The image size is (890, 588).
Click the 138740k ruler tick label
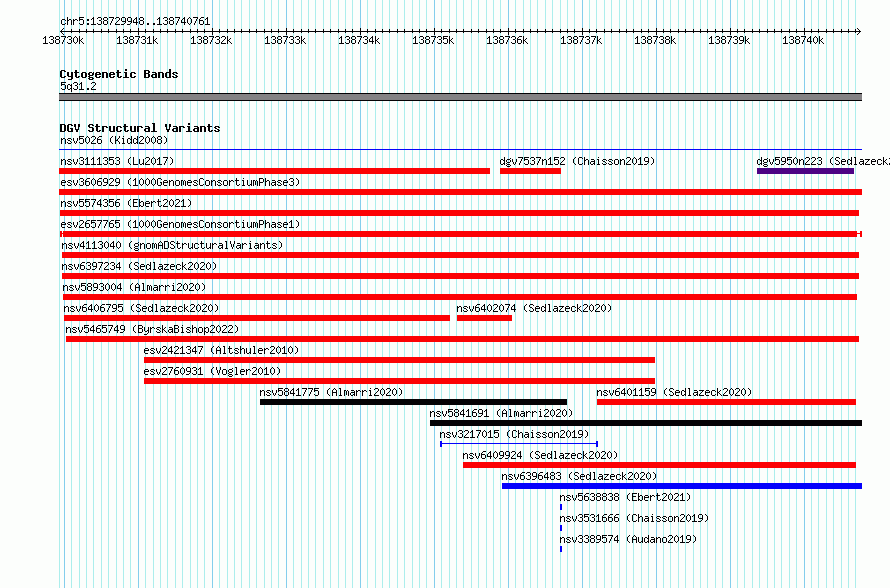point(803,40)
